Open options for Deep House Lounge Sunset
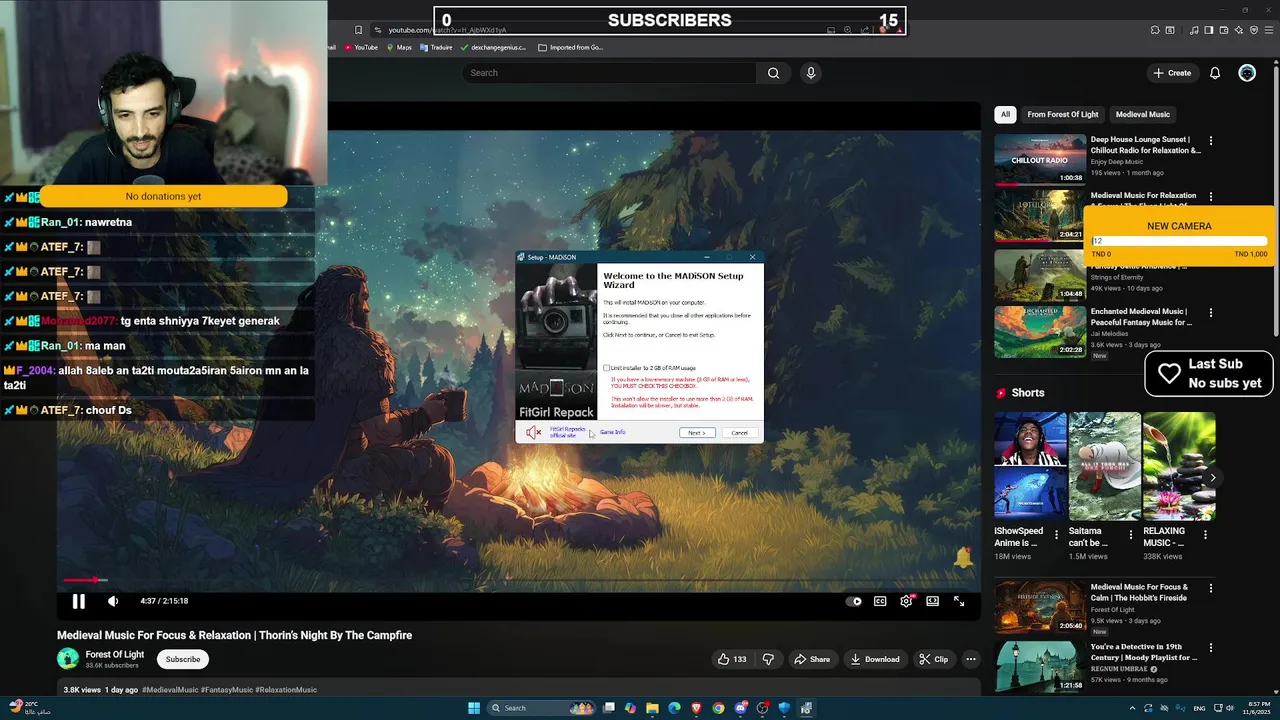 1211,141
